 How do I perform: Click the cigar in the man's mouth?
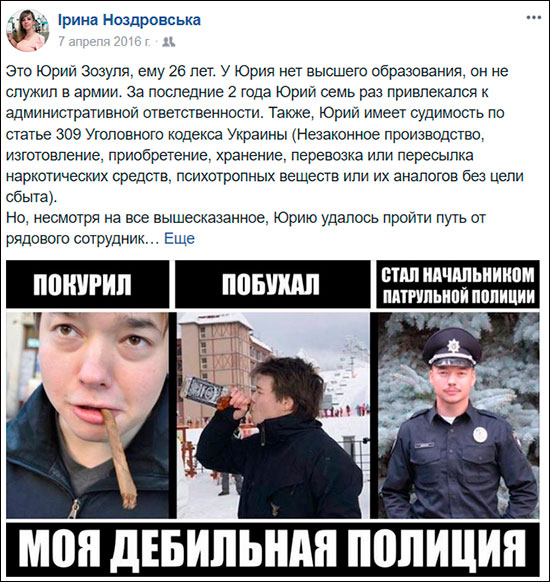click(118, 458)
